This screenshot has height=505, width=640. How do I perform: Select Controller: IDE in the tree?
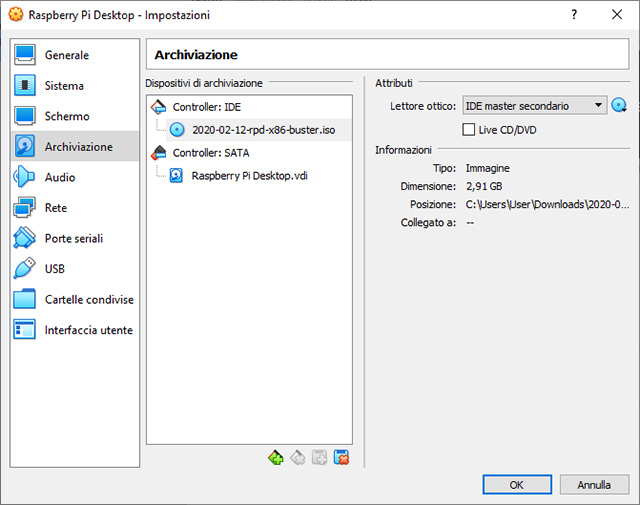coord(206,107)
